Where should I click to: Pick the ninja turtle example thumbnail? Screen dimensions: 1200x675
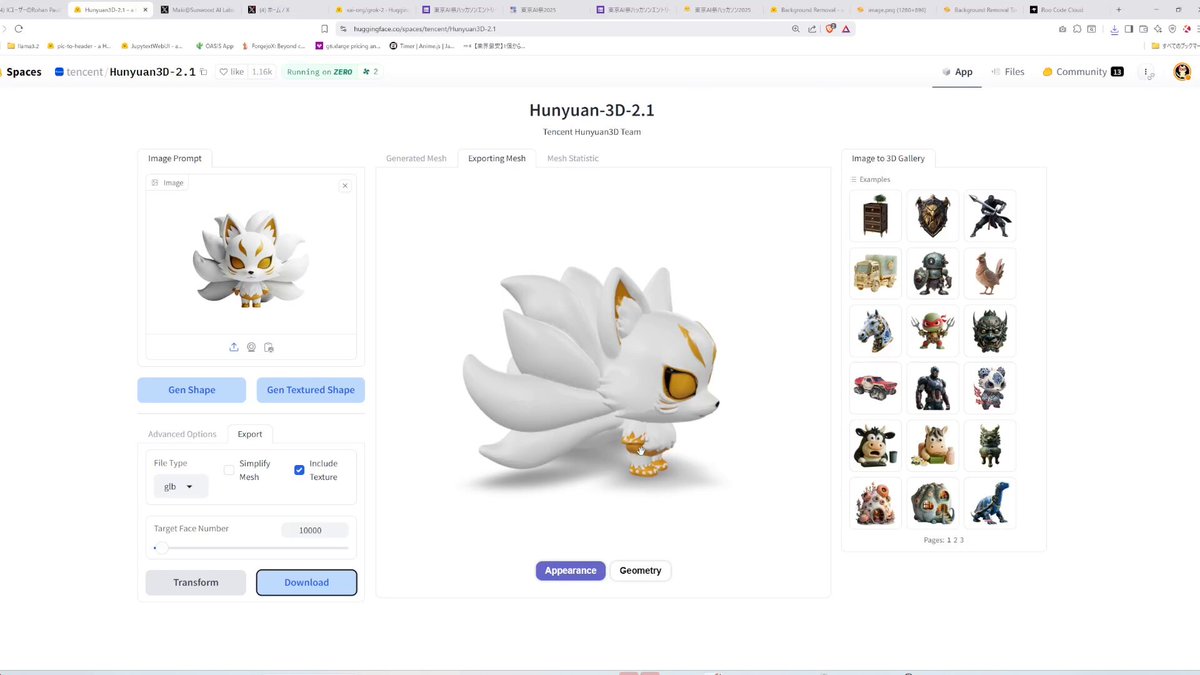click(932, 331)
